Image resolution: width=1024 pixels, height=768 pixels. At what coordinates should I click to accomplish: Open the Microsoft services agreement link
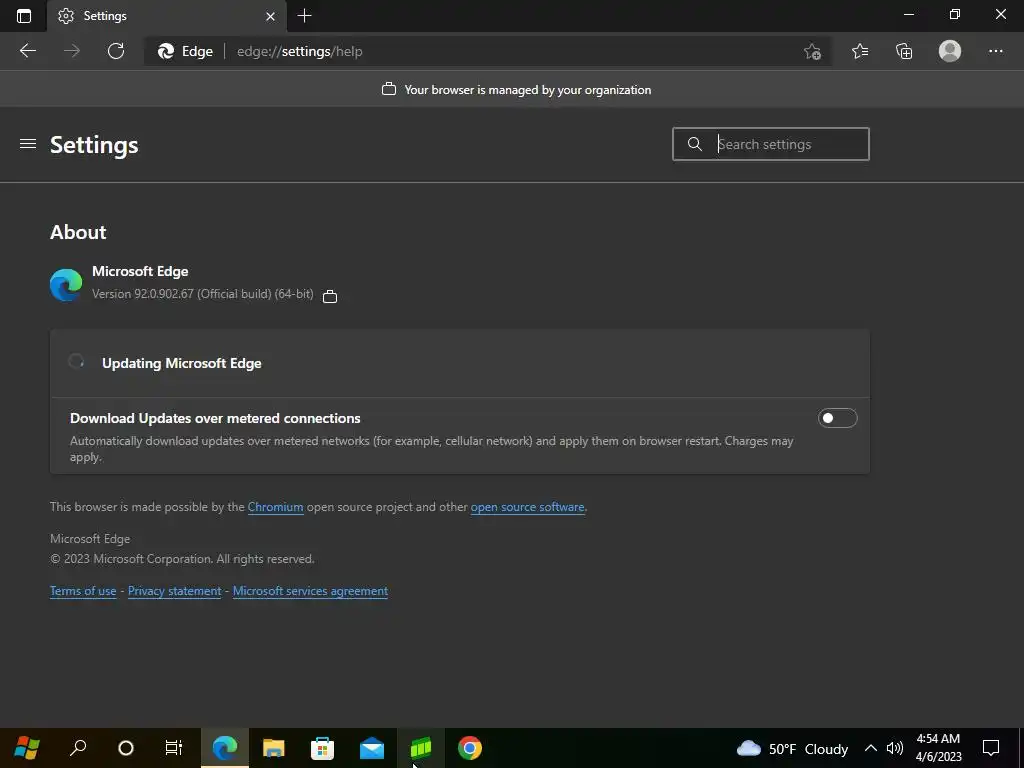(x=310, y=591)
